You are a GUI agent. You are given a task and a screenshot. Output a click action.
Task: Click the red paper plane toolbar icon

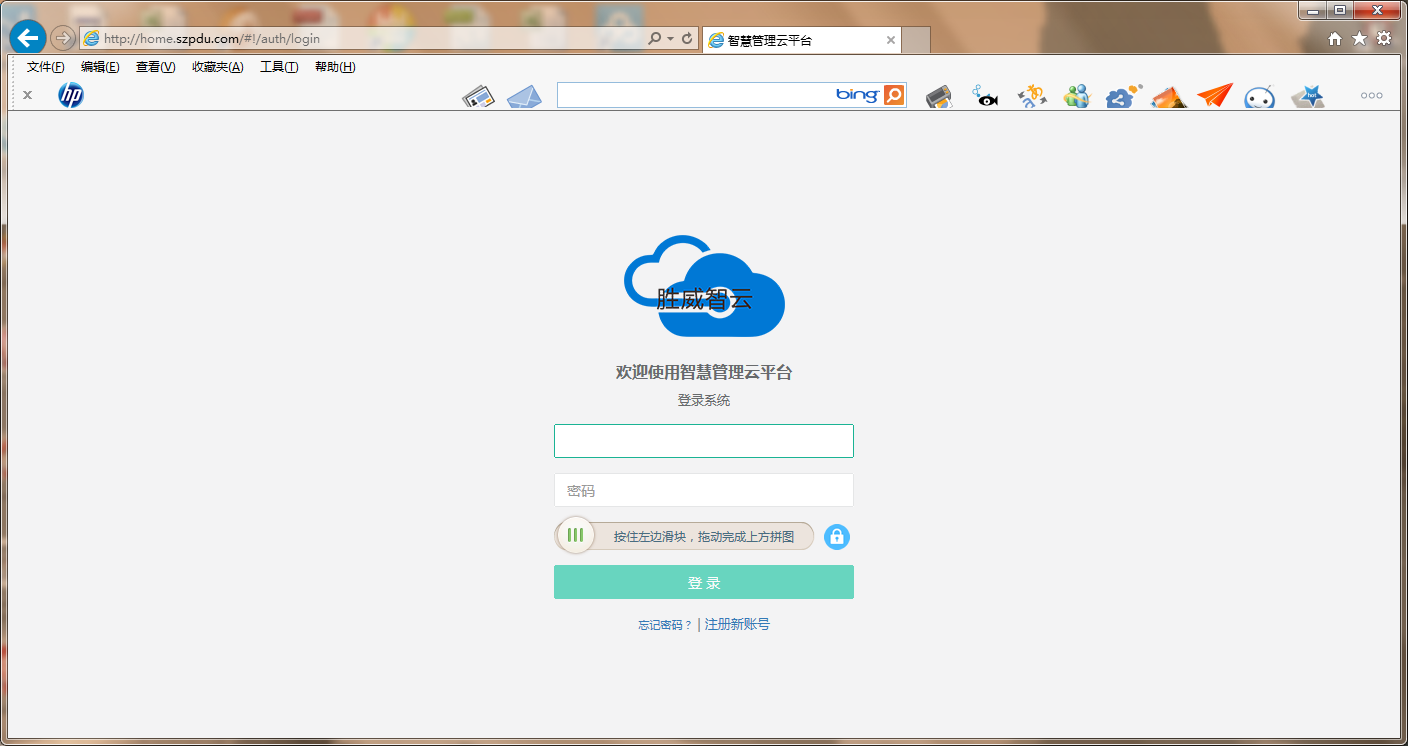pos(1215,96)
